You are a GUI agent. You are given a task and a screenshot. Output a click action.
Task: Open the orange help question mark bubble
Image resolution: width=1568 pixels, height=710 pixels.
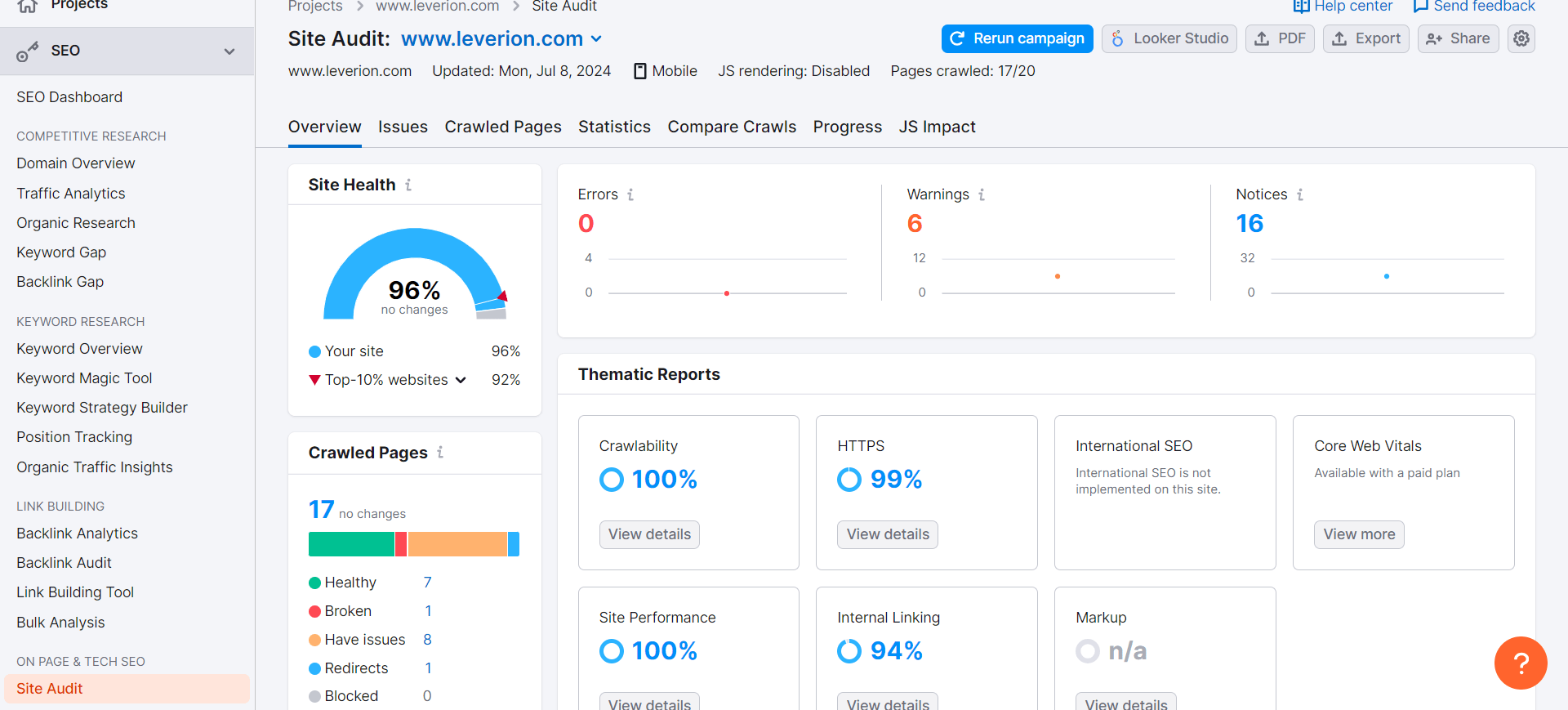[x=1521, y=663]
